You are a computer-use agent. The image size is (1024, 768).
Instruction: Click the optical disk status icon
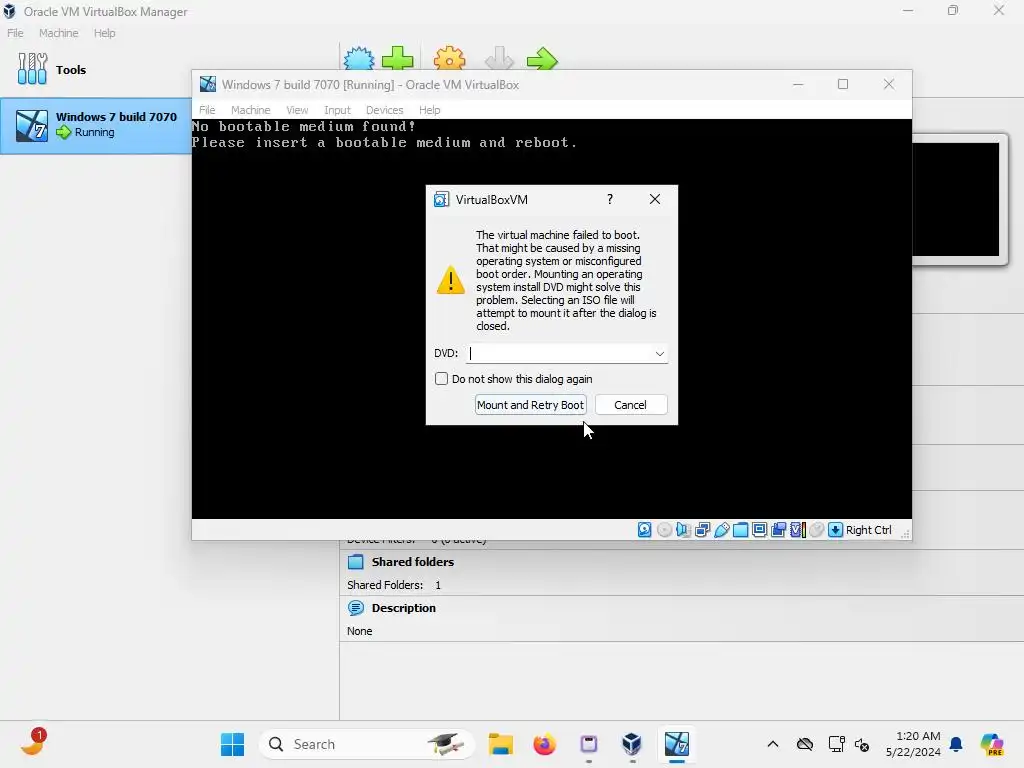coord(664,530)
